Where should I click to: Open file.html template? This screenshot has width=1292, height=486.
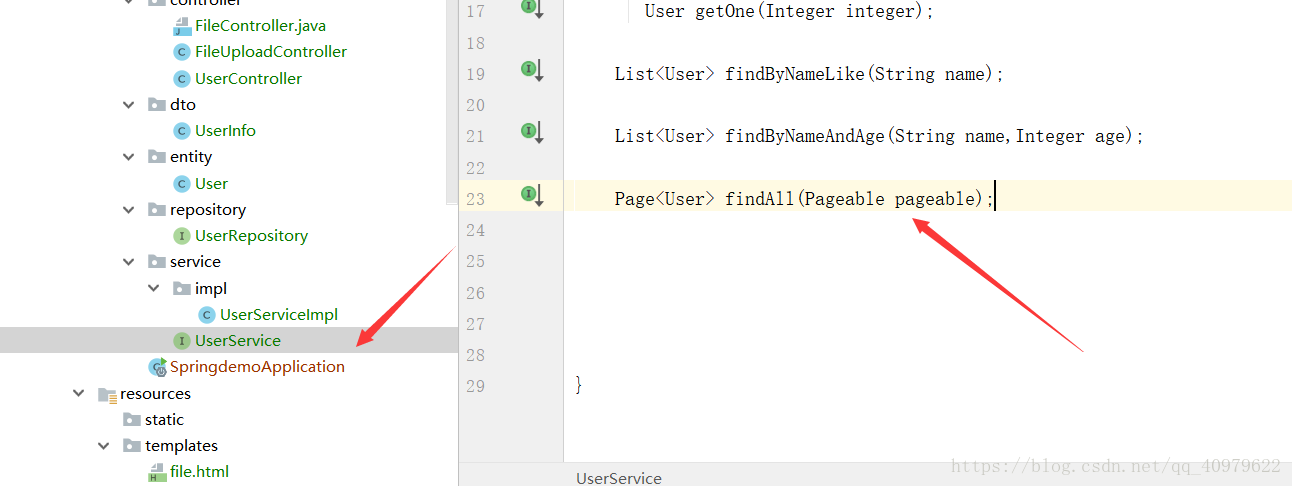tap(200, 471)
